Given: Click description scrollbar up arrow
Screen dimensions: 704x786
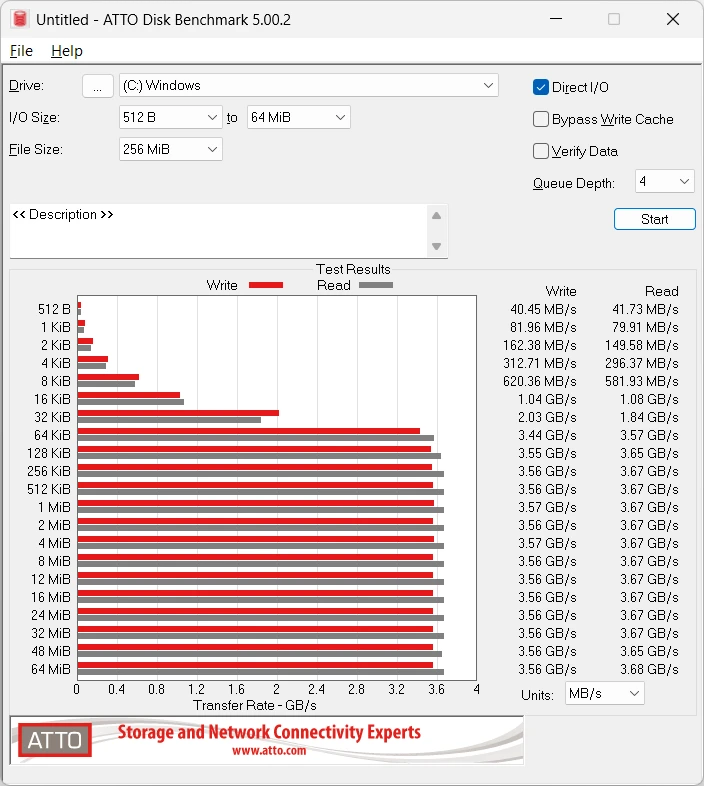Looking at the screenshot, I should tap(436, 216).
